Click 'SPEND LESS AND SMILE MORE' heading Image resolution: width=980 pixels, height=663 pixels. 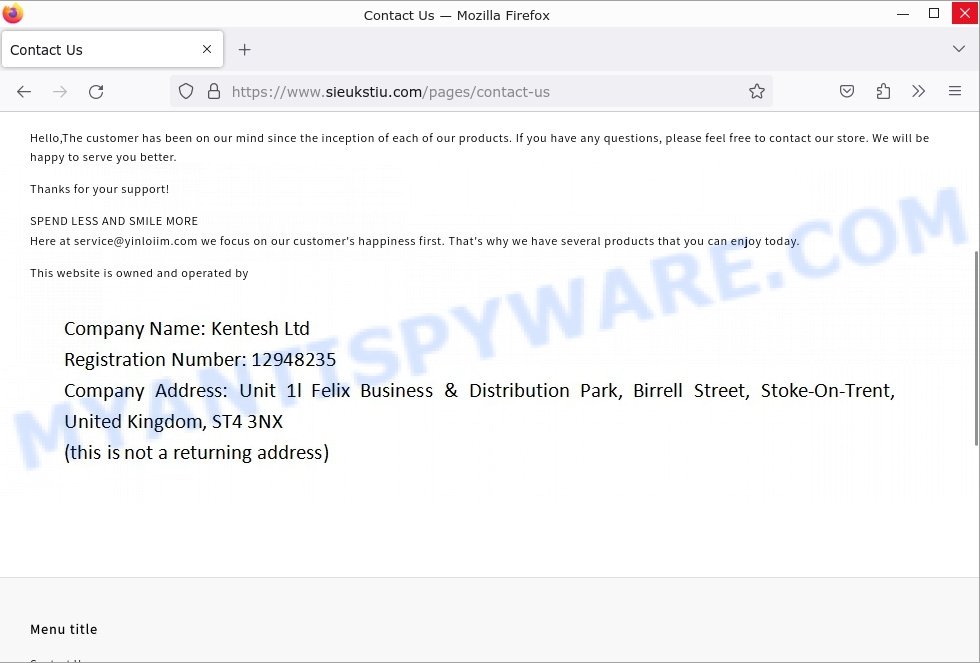(x=114, y=221)
